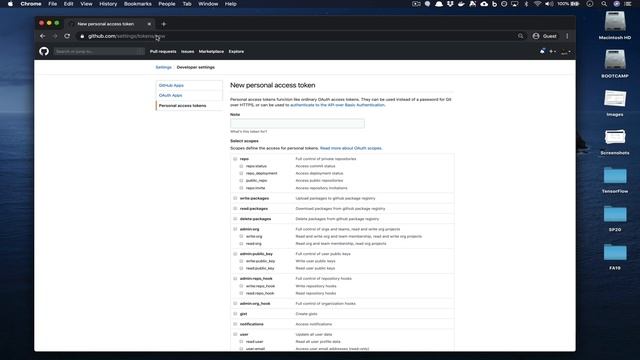Expand the GitHub plus create-new dropdown
The height and width of the screenshot is (360, 640).
click(552, 51)
